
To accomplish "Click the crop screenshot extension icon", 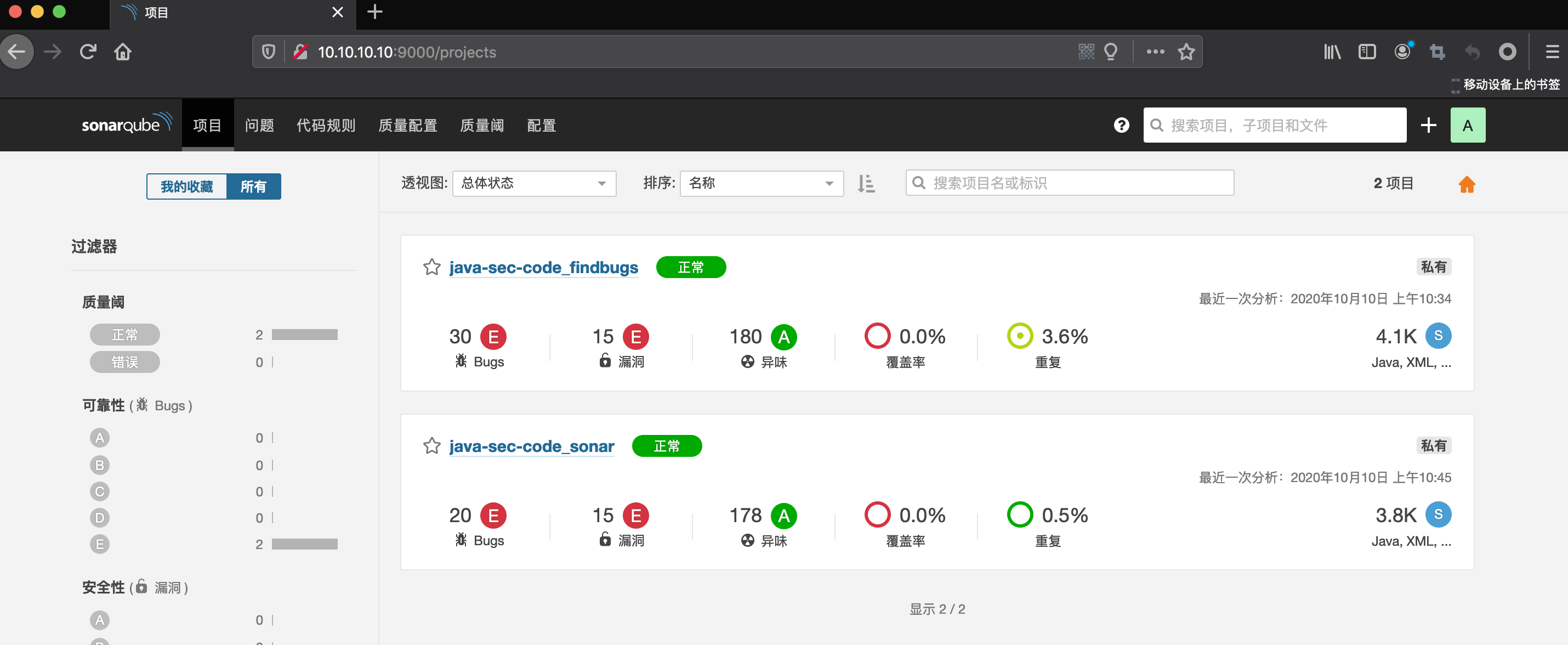I will (x=1437, y=52).
